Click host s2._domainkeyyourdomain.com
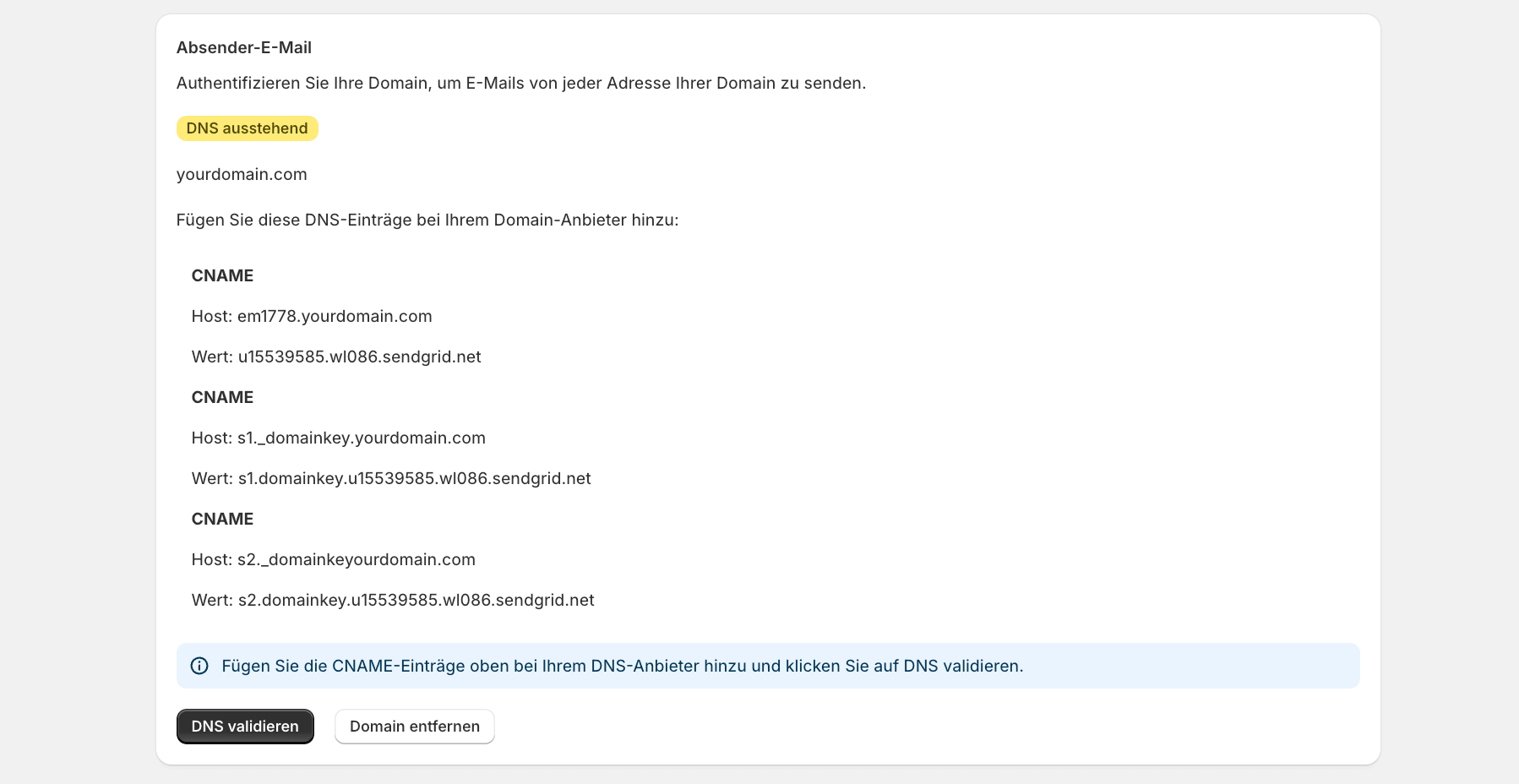1519x784 pixels. click(x=333, y=559)
